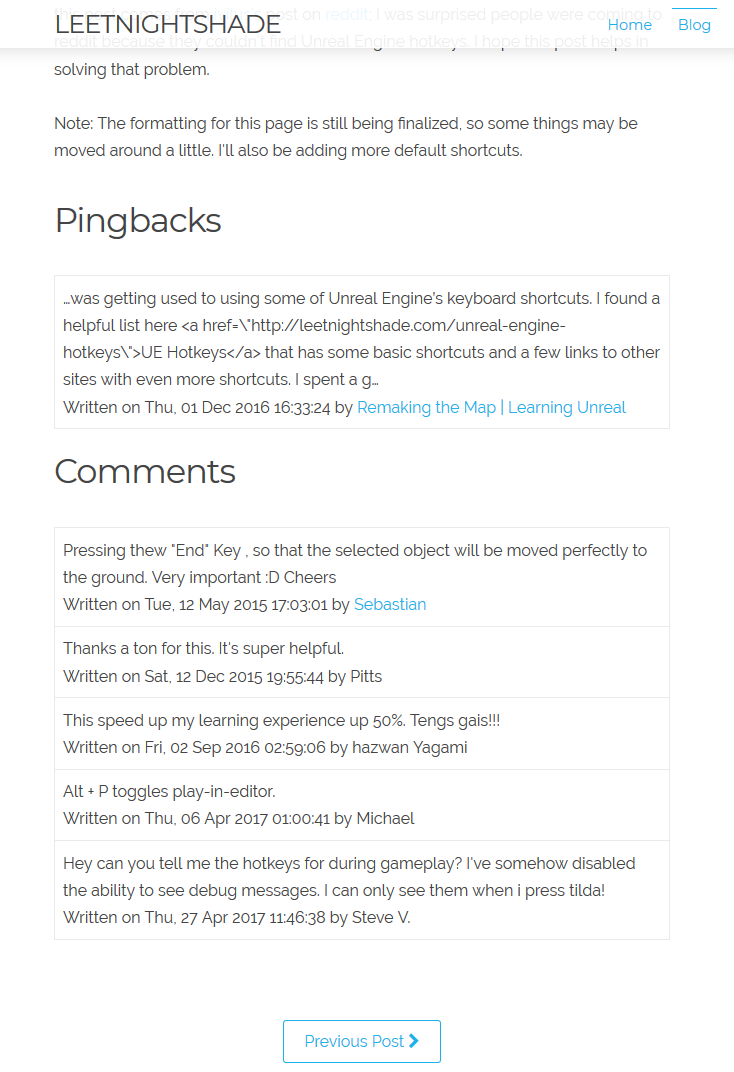Click the right chevron icon beside Previous Post

[x=414, y=1041]
